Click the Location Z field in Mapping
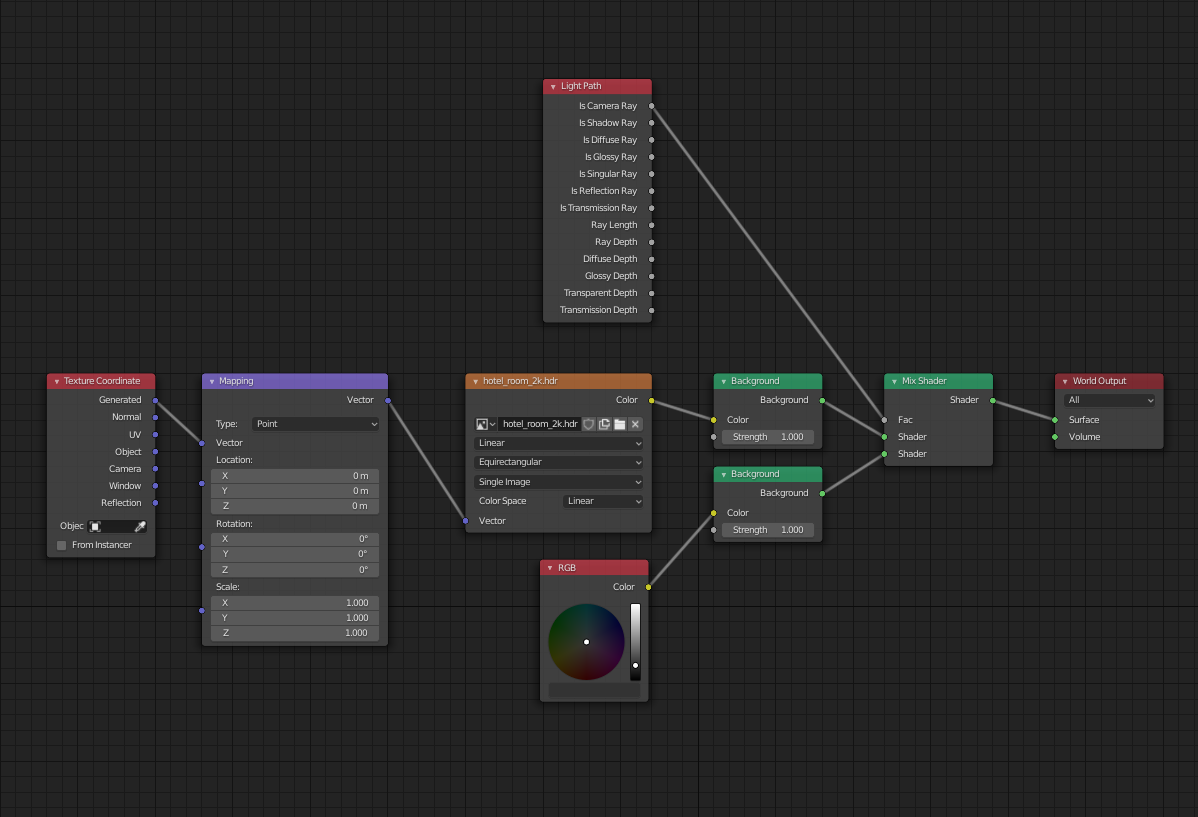Viewport: 1198px width, 817px height. tap(295, 506)
